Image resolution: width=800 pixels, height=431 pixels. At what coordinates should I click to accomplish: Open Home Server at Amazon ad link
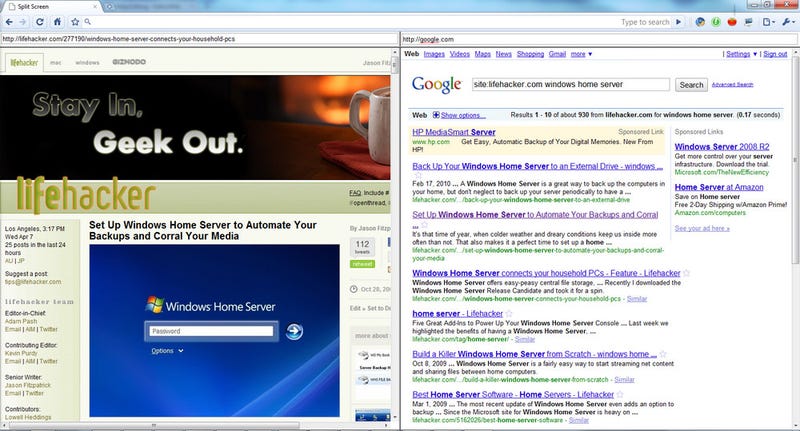719,187
